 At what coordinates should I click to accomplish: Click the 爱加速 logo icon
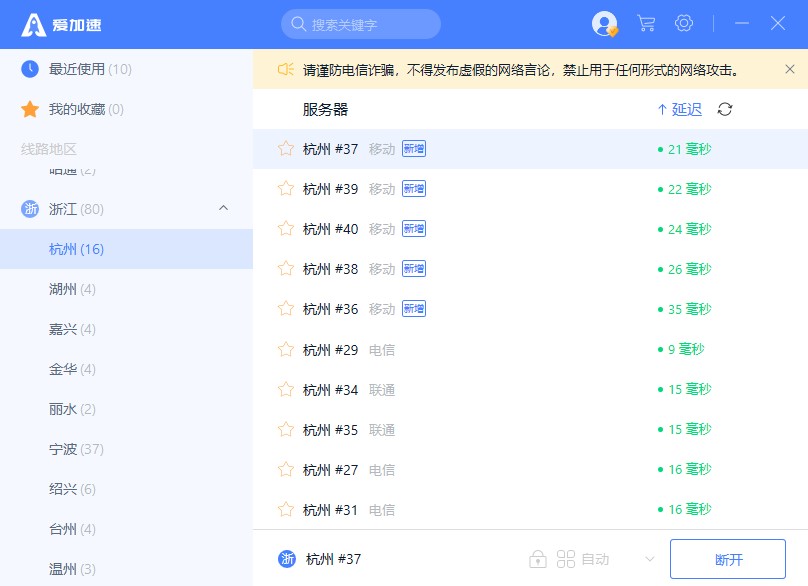point(33,24)
